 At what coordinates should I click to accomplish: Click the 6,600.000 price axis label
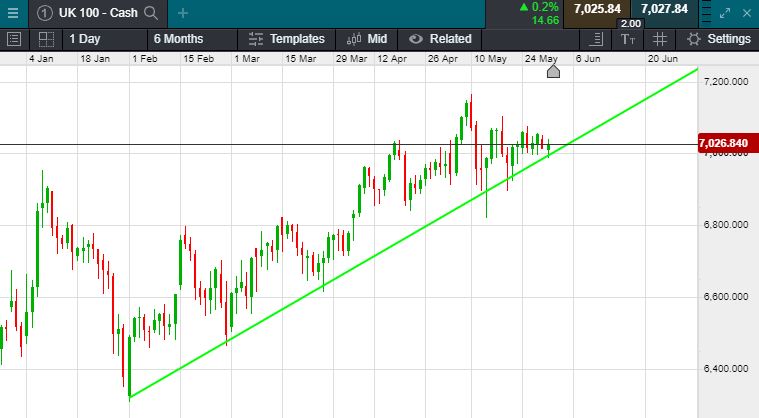(726, 297)
